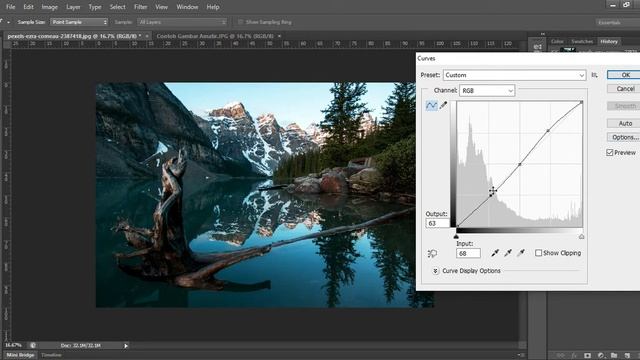Open Curves auto Options button
This screenshot has width=640, height=360.
(x=625, y=137)
